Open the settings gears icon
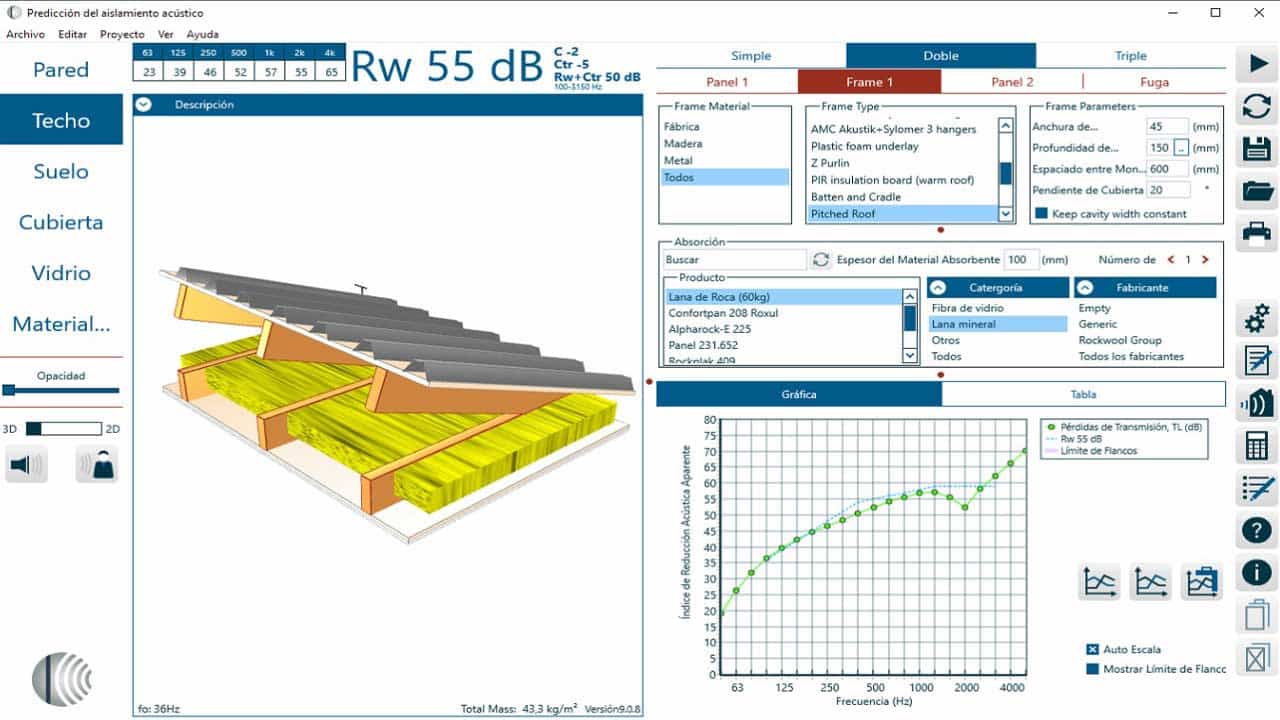Image resolution: width=1280 pixels, height=720 pixels. coord(1257,319)
